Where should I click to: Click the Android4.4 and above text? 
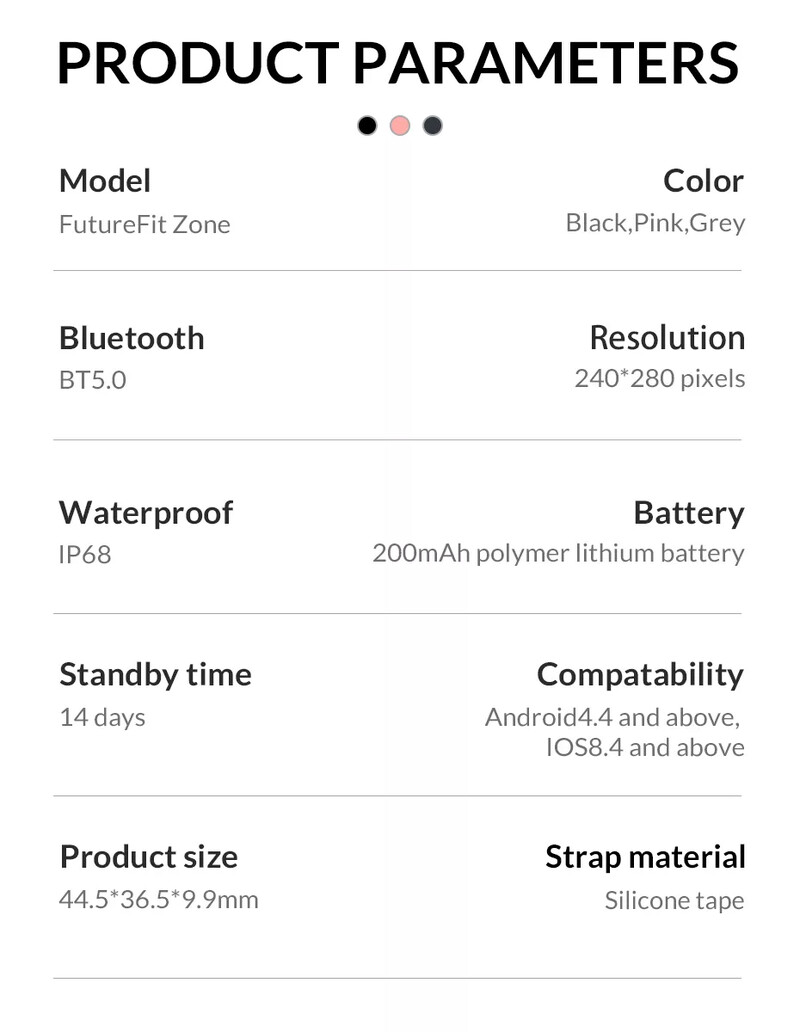[x=612, y=717]
